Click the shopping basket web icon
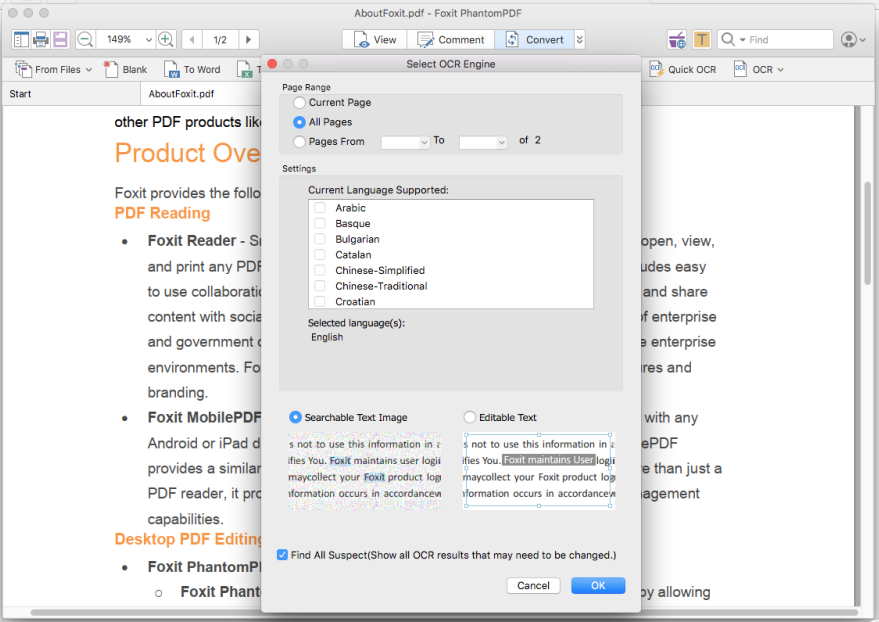Viewport: 879px width, 622px height. click(x=677, y=40)
